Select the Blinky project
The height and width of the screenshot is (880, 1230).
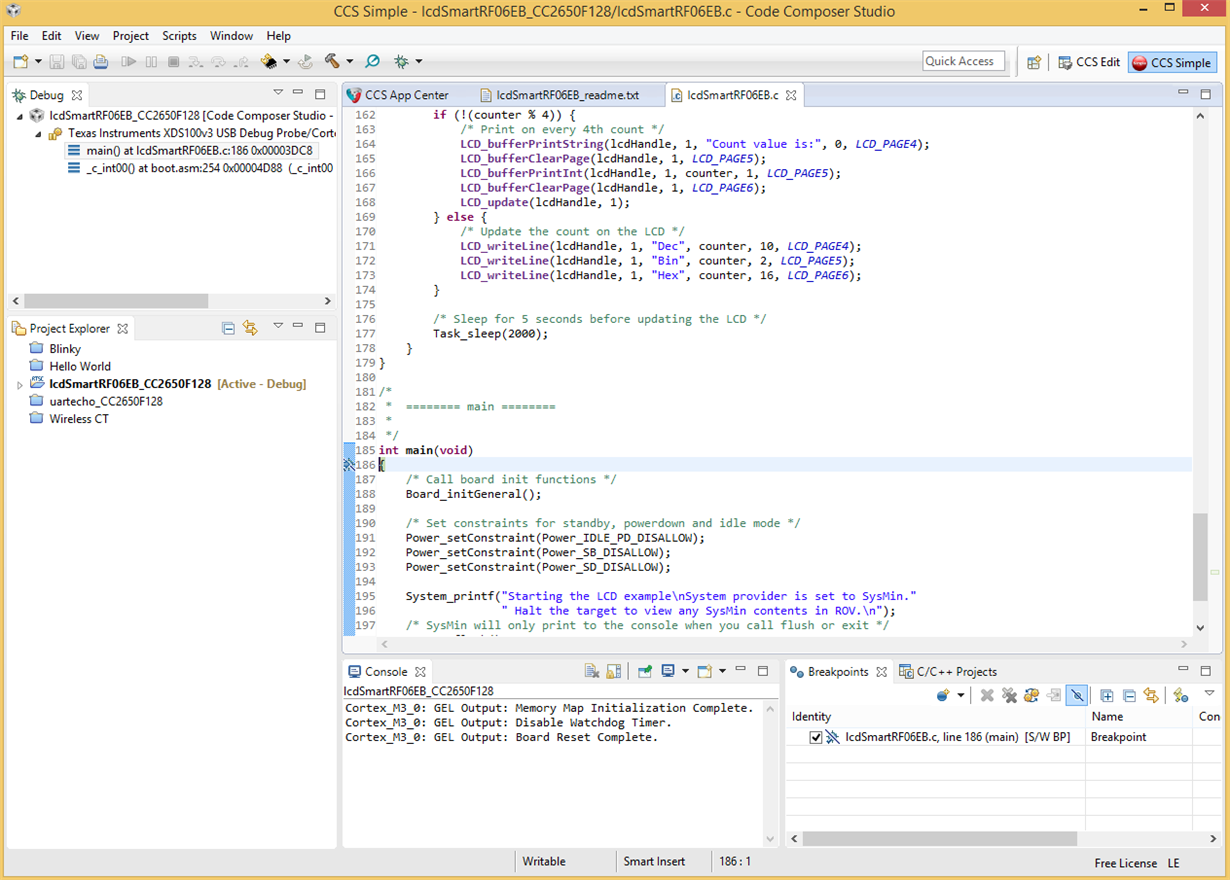click(65, 349)
